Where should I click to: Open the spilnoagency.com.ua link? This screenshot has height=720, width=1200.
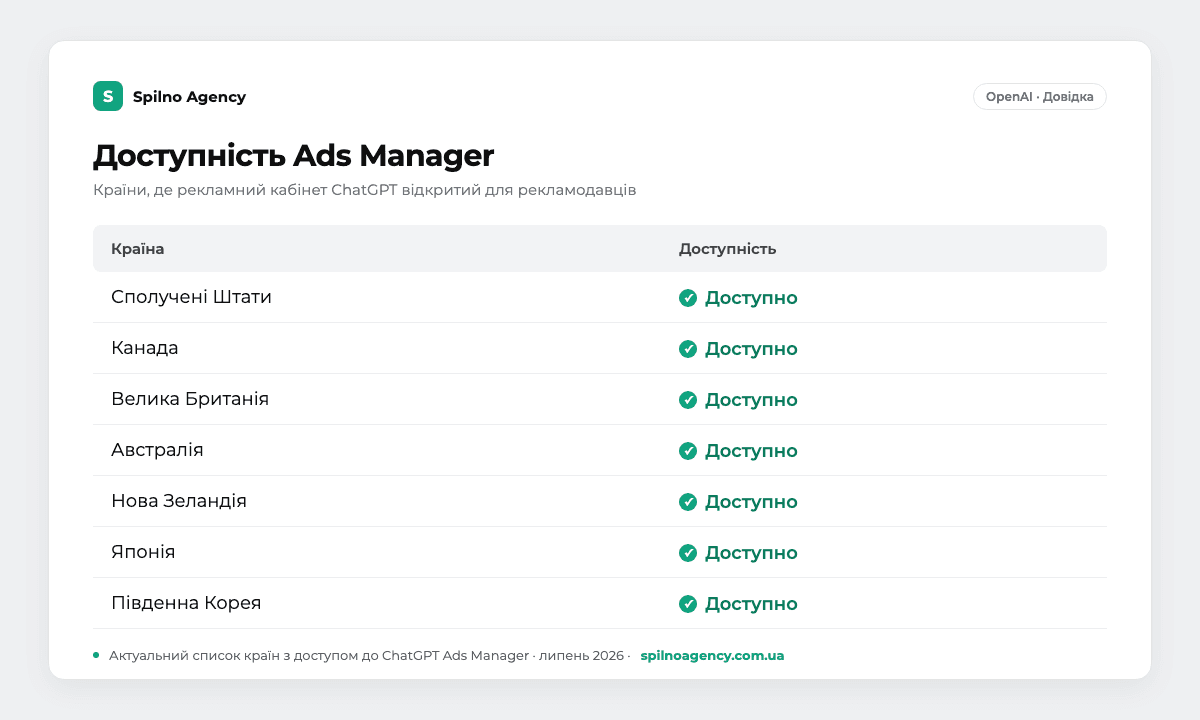pyautogui.click(x=712, y=656)
